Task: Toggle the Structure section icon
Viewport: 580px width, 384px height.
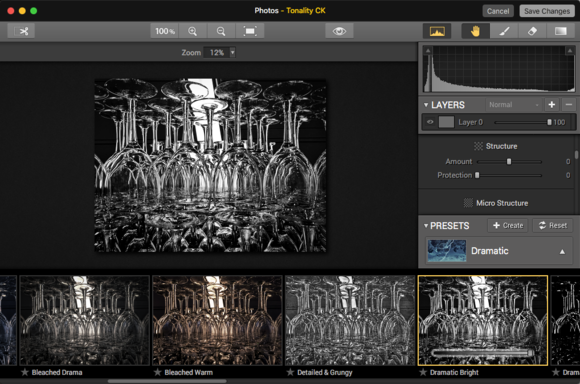Action: tap(478, 146)
